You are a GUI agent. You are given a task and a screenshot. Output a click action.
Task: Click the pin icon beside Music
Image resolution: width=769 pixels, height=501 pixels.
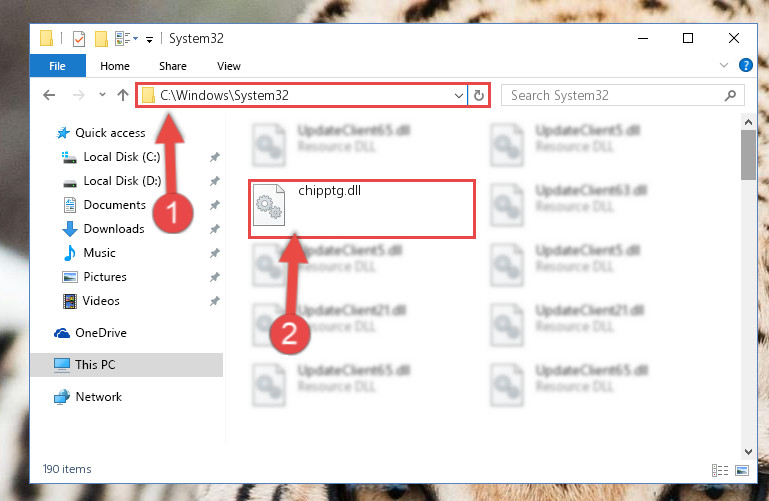click(x=214, y=253)
